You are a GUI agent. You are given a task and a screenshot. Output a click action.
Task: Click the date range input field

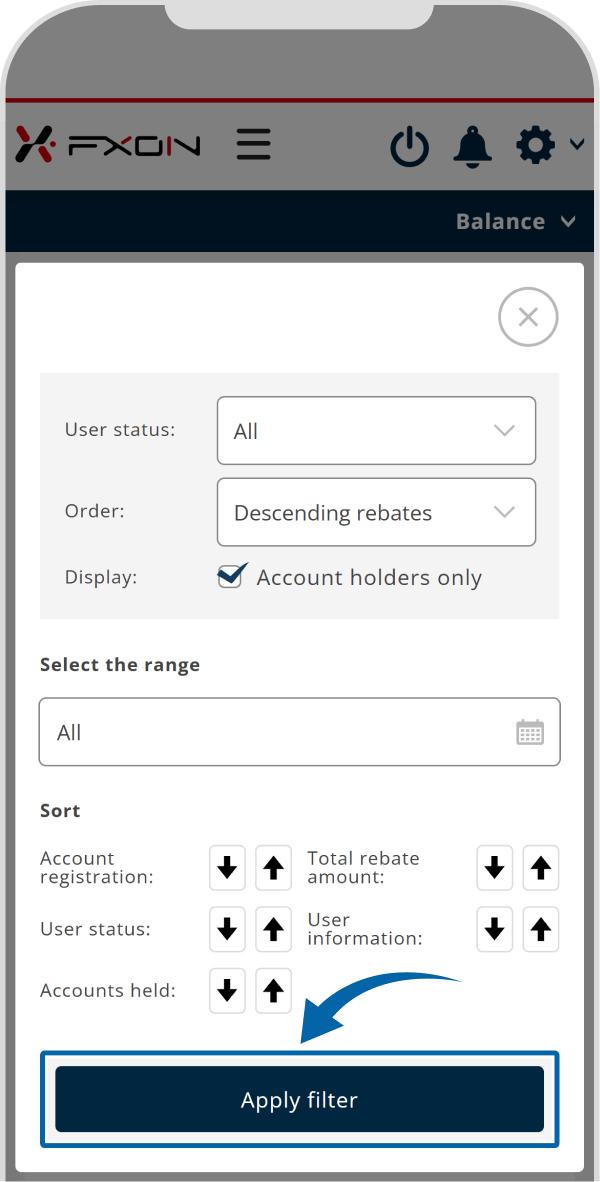(x=280, y=732)
